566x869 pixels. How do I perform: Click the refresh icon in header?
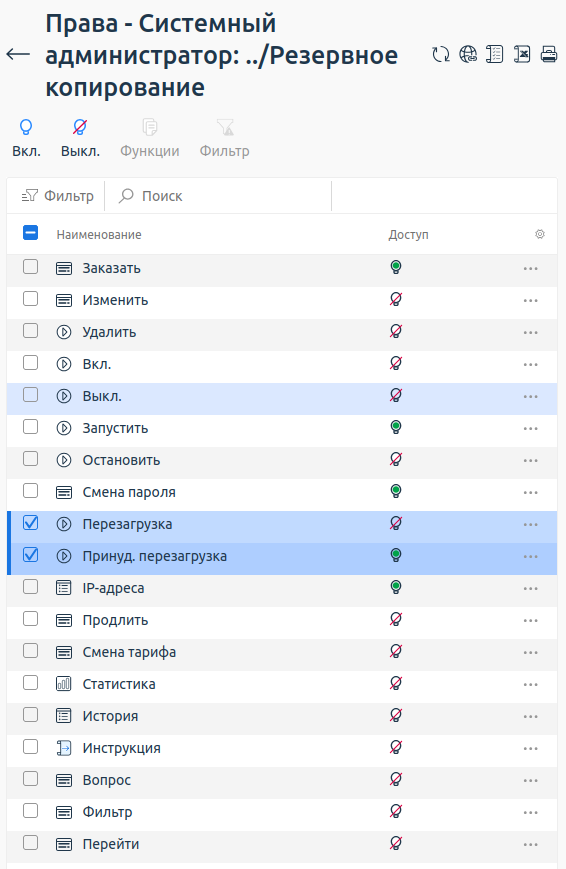(441, 54)
